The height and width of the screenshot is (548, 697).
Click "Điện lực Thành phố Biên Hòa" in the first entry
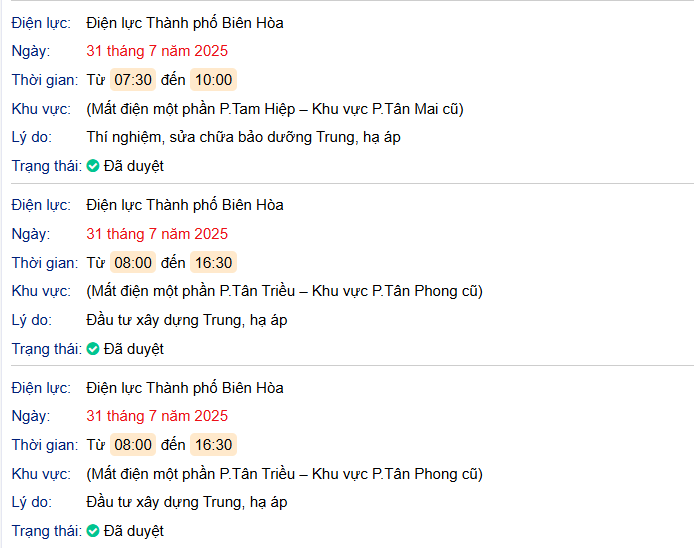pos(185,22)
